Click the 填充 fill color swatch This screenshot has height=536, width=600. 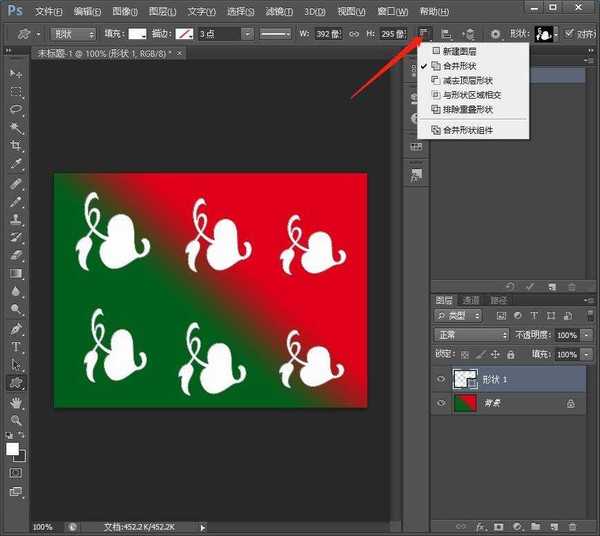pos(137,33)
